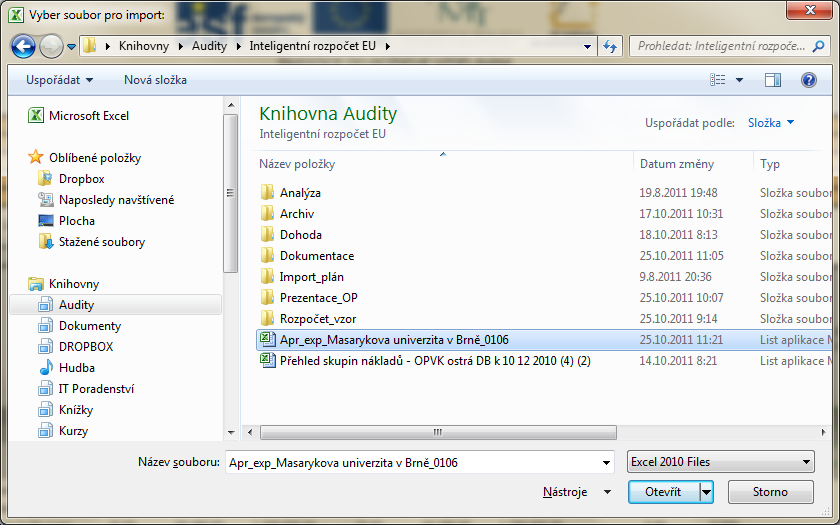Toggle the preview pane icon
The width and height of the screenshot is (840, 525).
click(772, 80)
